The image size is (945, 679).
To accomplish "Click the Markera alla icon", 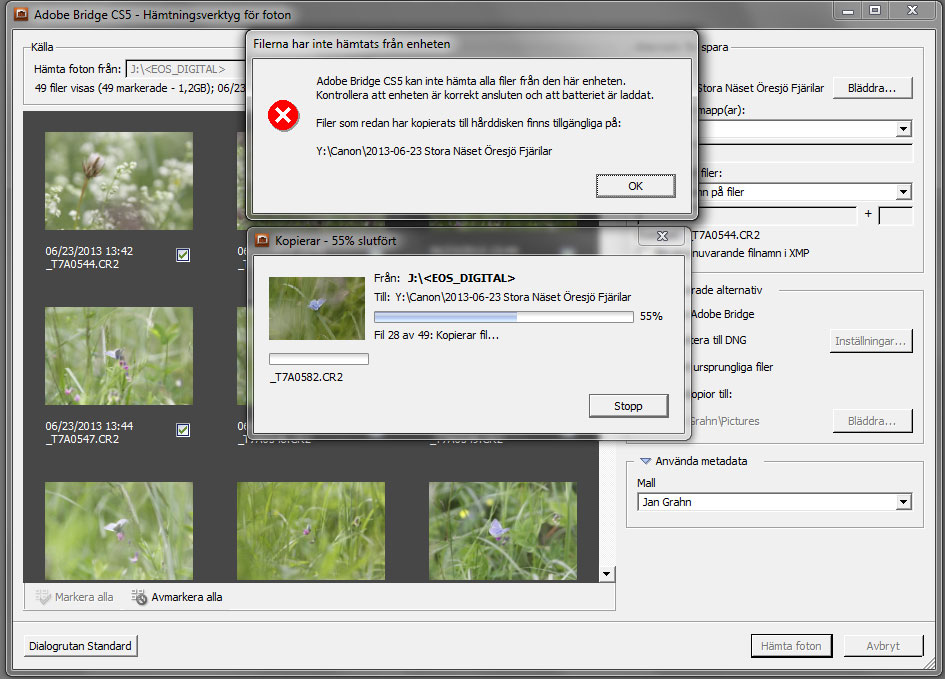I will click(x=43, y=596).
